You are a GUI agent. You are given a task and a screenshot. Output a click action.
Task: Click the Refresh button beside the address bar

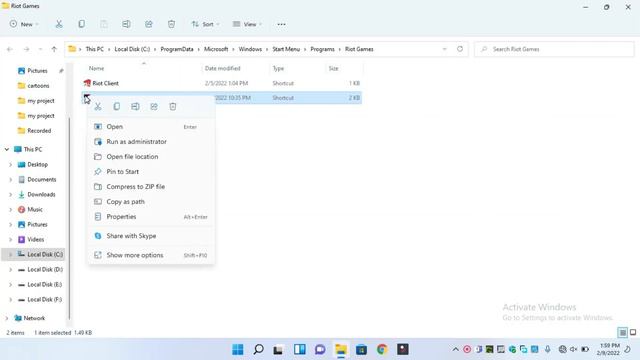460,49
